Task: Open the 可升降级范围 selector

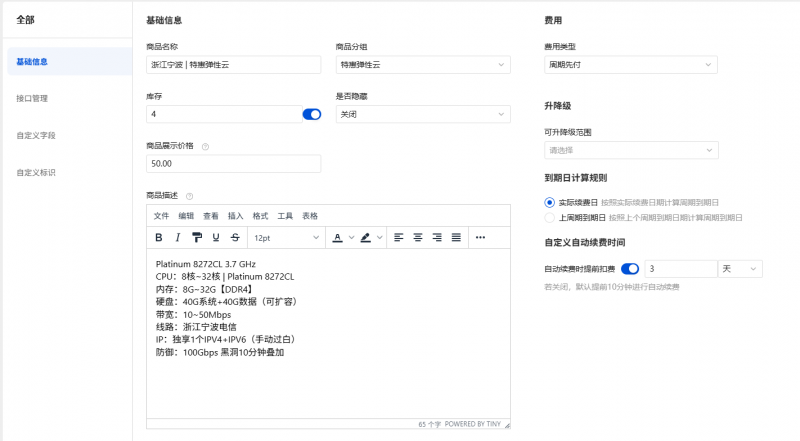Action: 630,151
